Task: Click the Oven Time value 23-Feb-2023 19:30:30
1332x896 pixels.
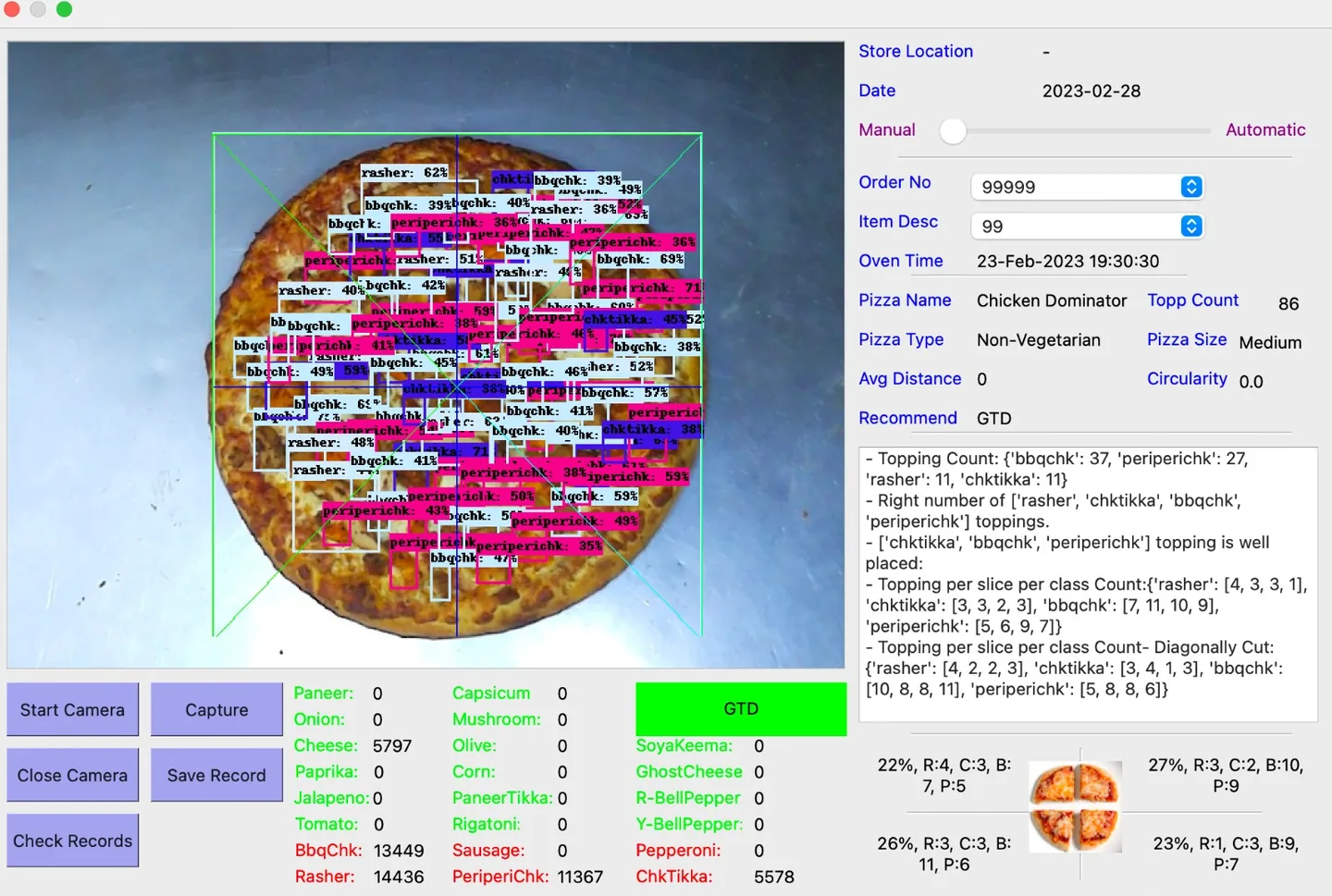Action: (1067, 262)
